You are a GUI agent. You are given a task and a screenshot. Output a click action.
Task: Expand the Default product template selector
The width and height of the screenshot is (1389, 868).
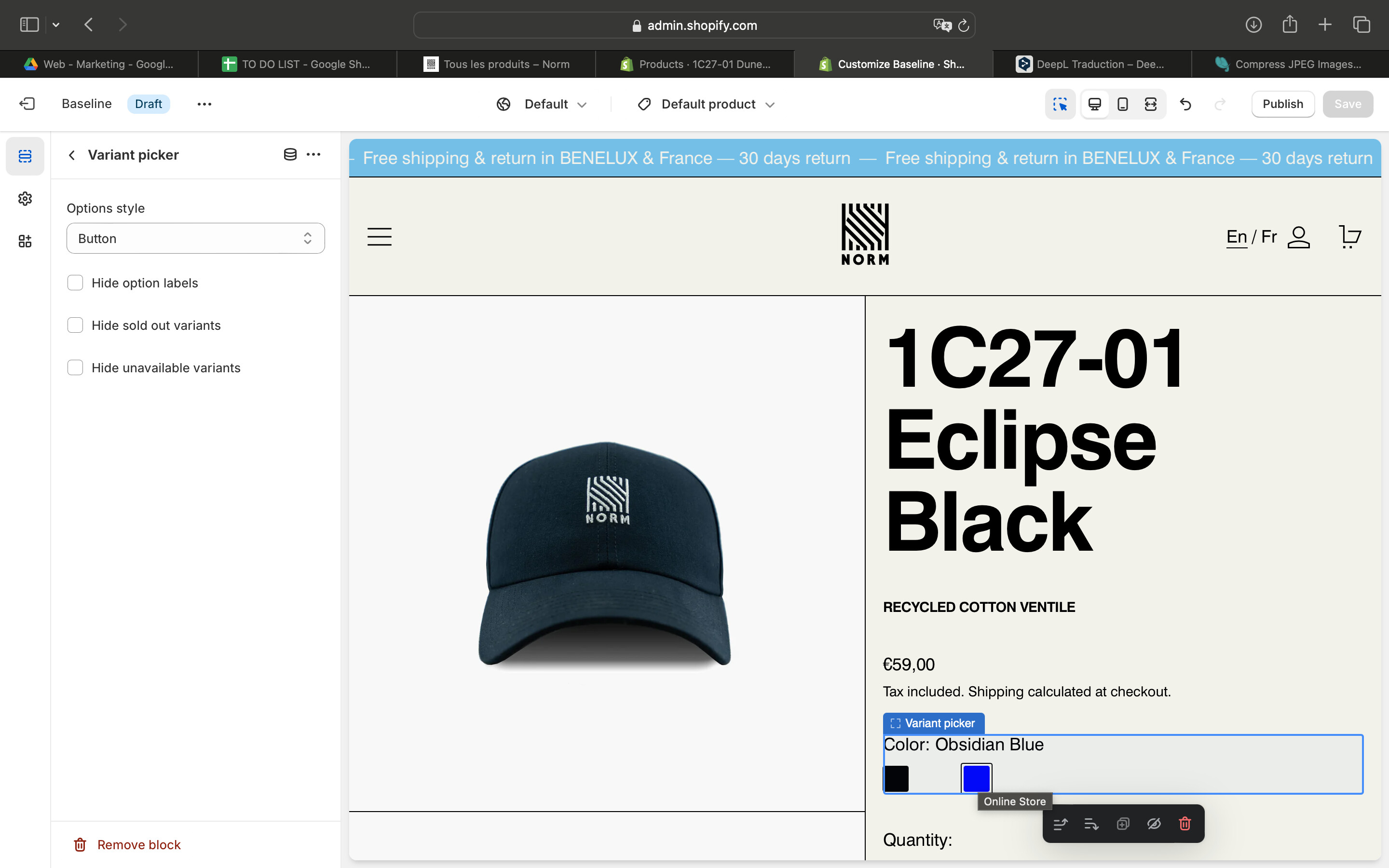pos(707,105)
